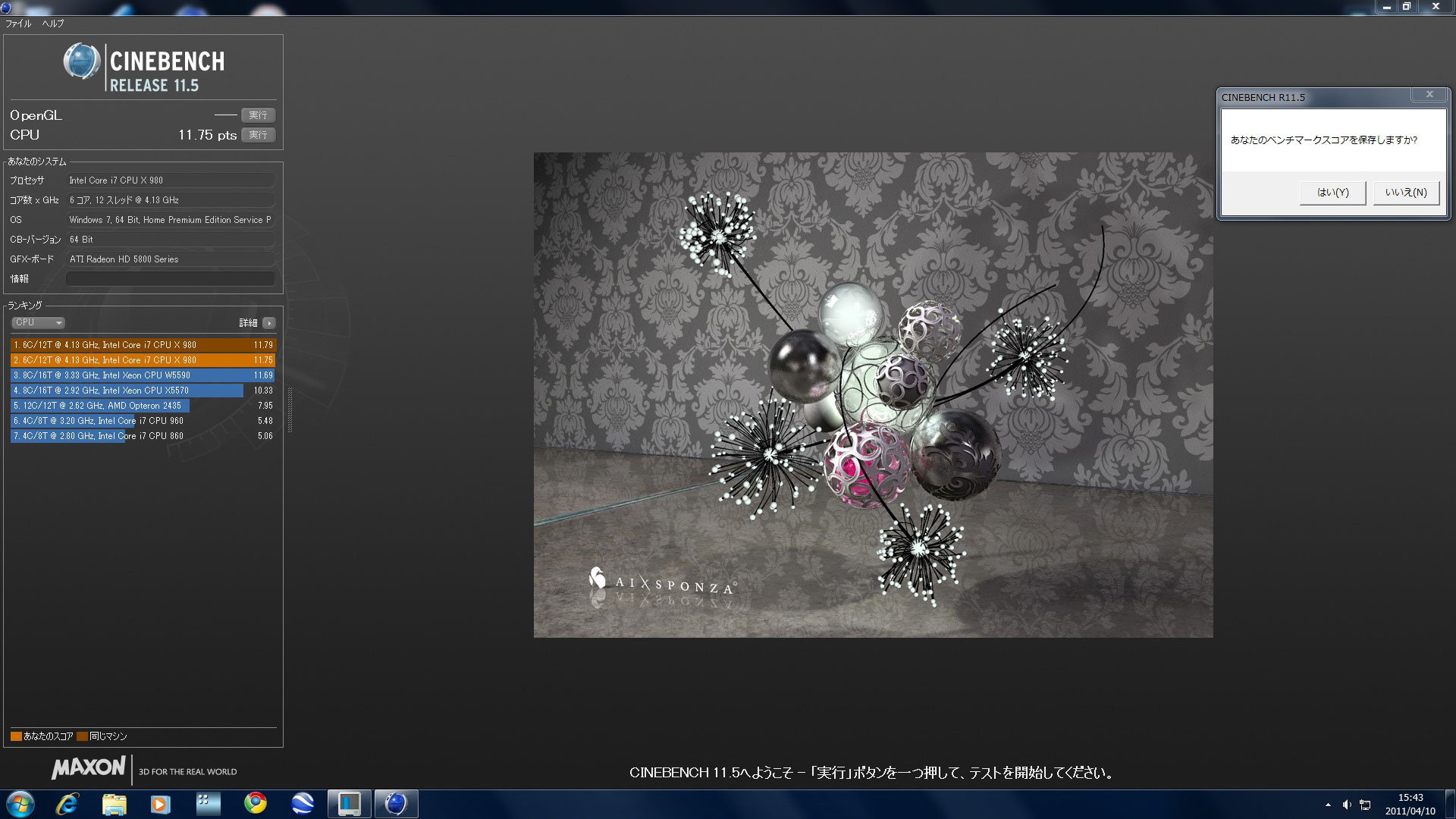Click いいえ(N) in save dialog

1405,193
